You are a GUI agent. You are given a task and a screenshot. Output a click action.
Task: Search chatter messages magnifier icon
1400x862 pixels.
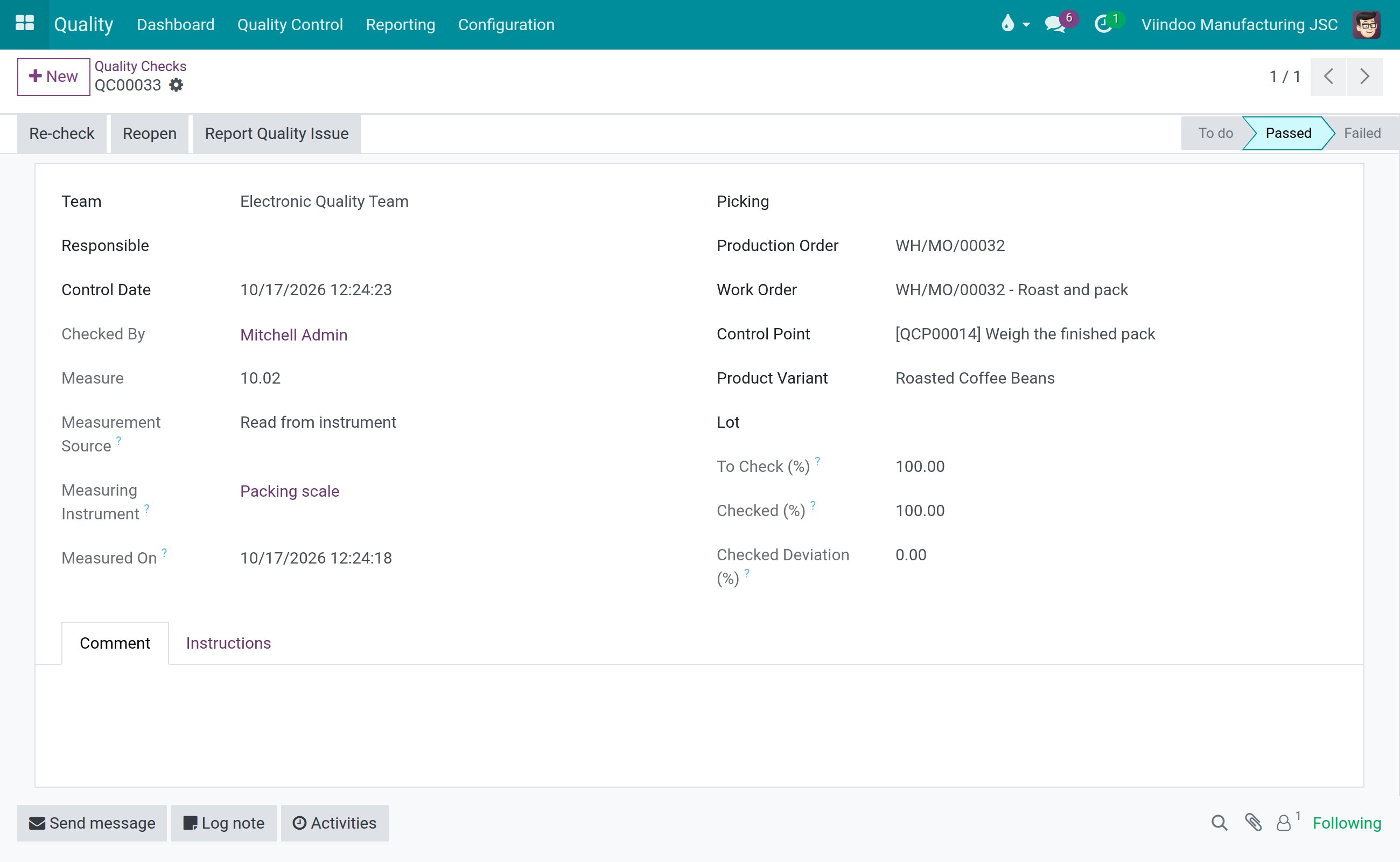coord(1219,823)
